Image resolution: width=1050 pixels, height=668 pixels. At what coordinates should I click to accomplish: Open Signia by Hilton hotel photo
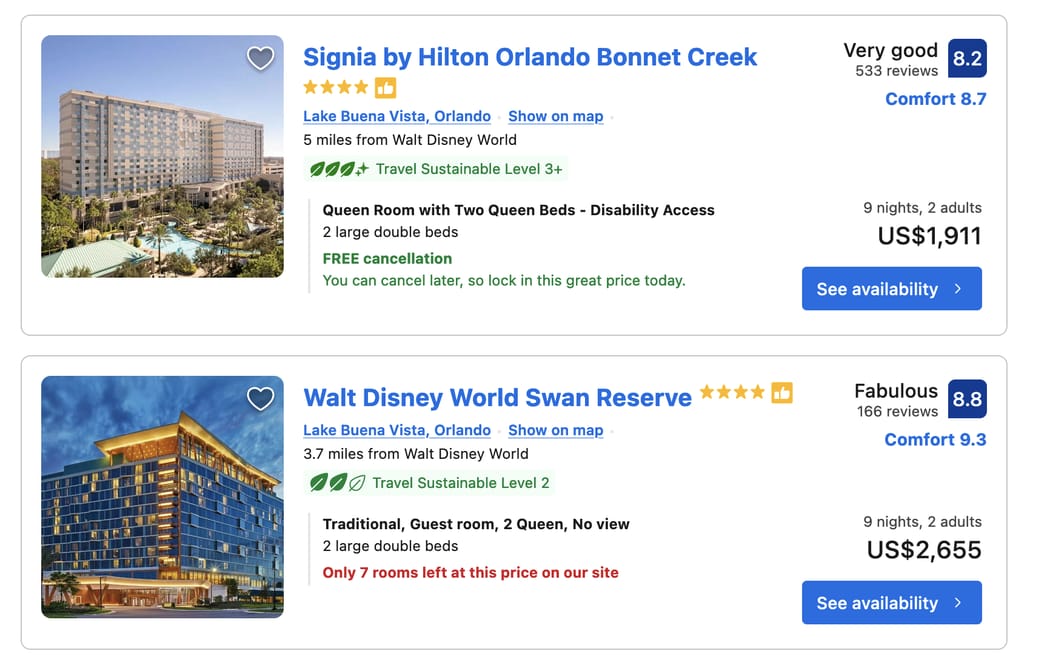pyautogui.click(x=162, y=157)
